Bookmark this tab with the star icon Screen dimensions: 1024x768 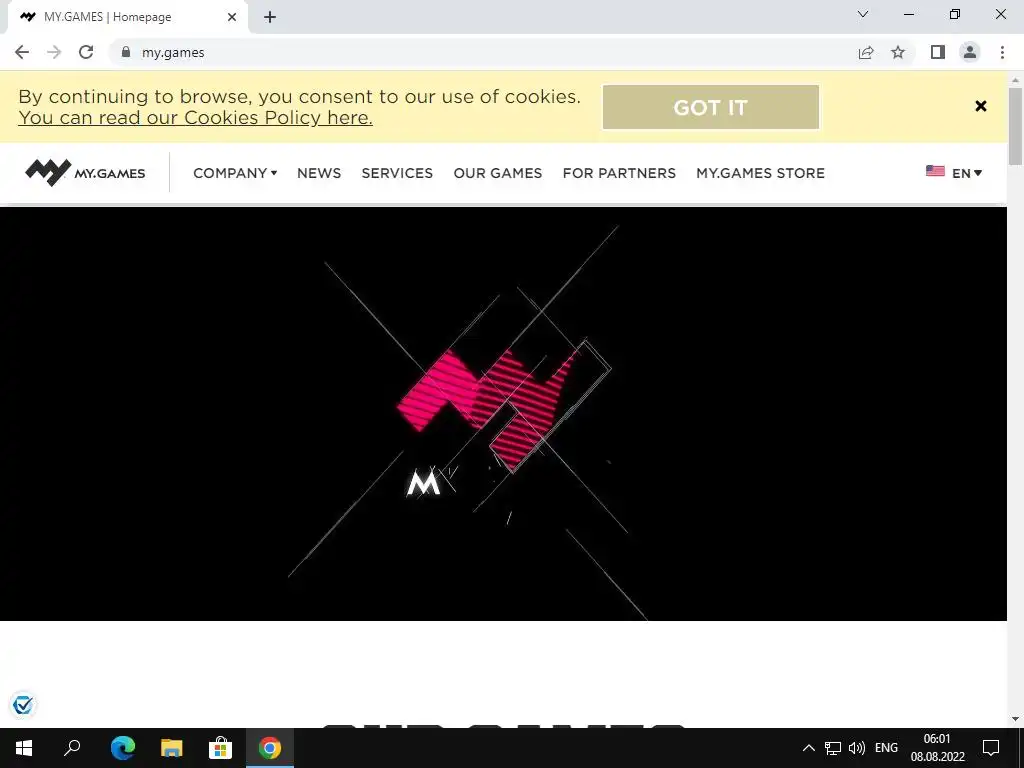point(898,52)
